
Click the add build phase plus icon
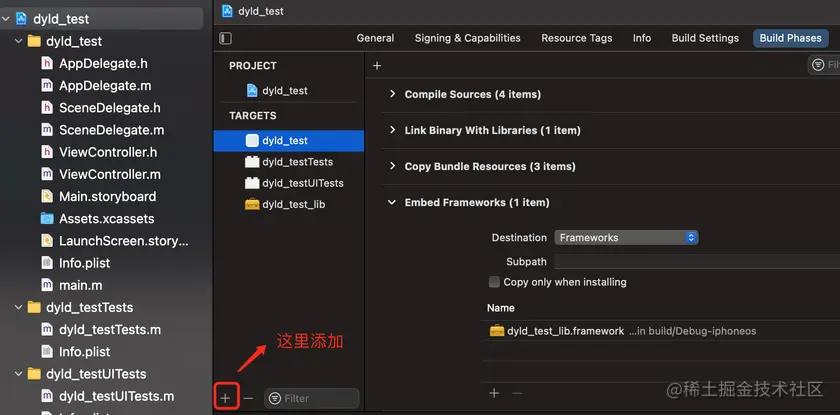(x=377, y=65)
